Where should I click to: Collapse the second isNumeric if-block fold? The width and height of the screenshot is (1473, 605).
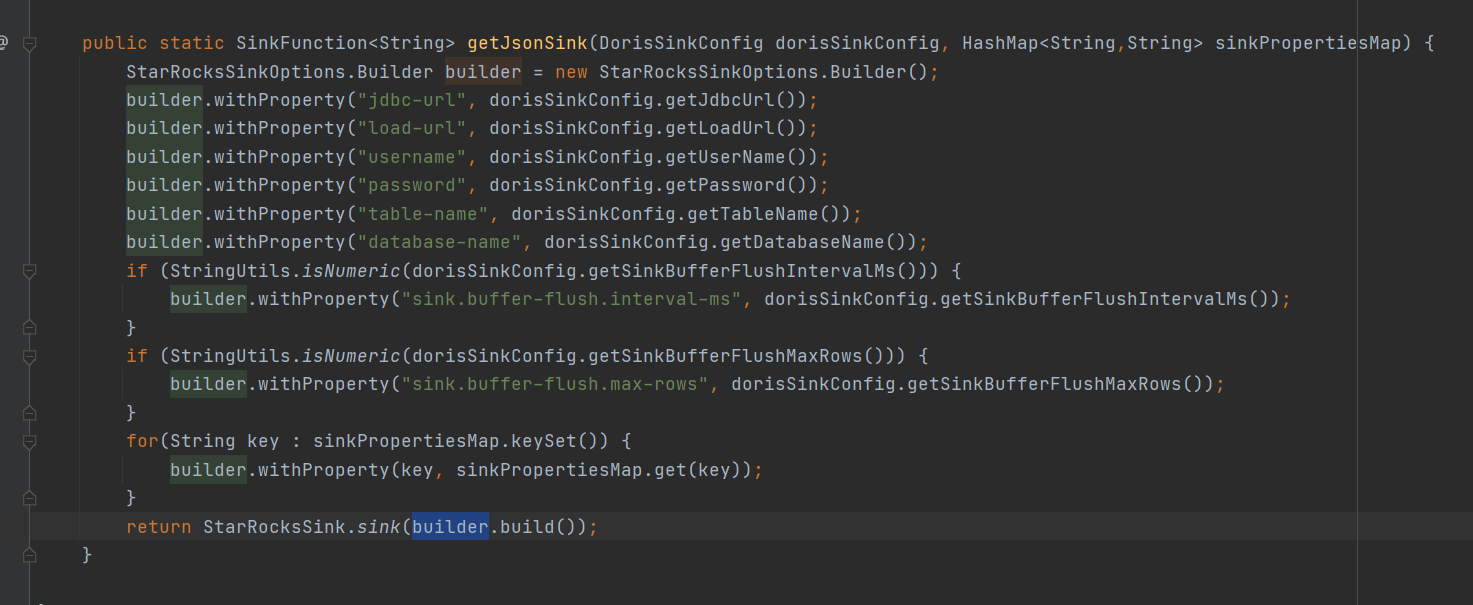click(29, 356)
